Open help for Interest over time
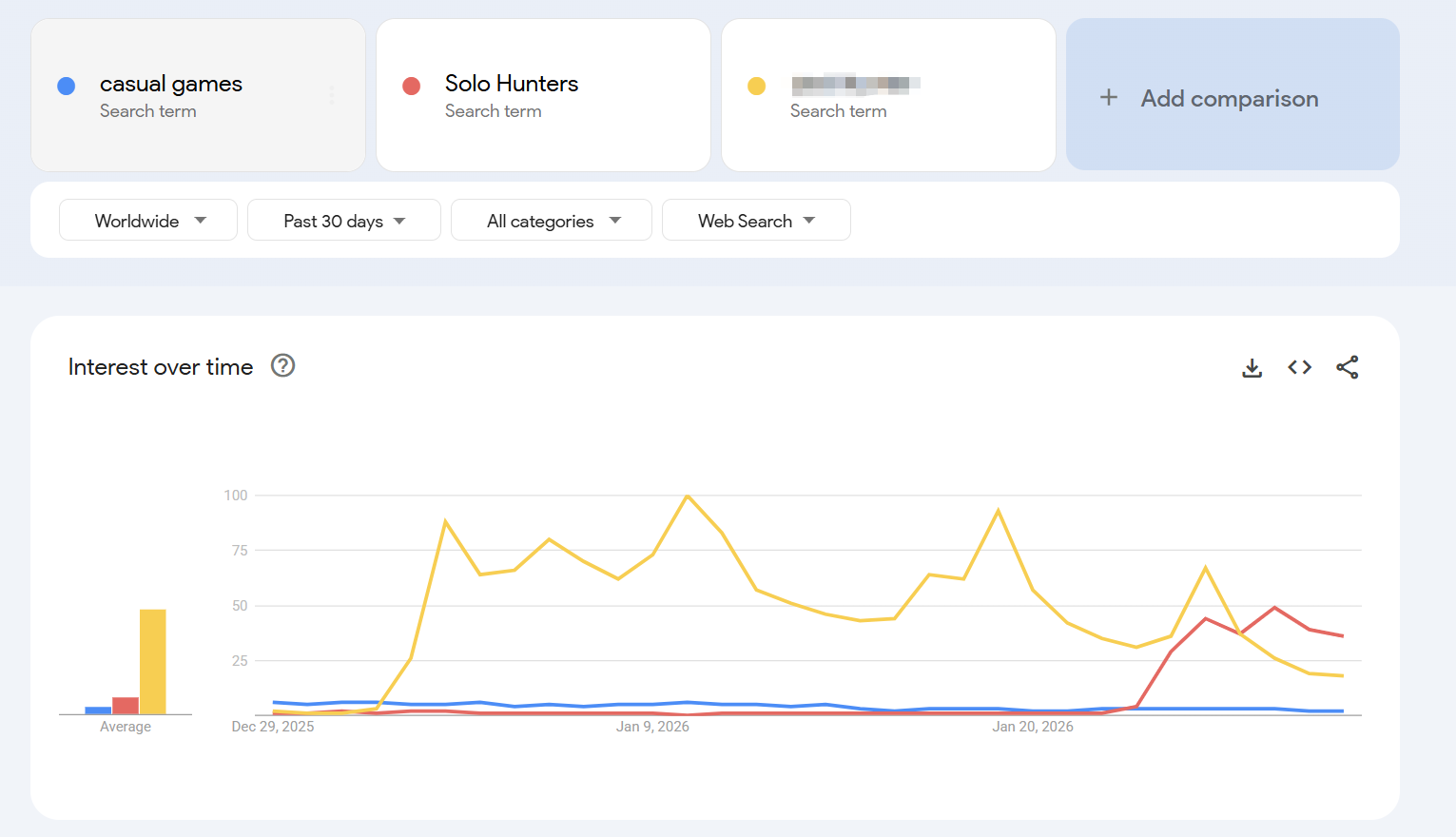The width and height of the screenshot is (1456, 837). point(282,366)
